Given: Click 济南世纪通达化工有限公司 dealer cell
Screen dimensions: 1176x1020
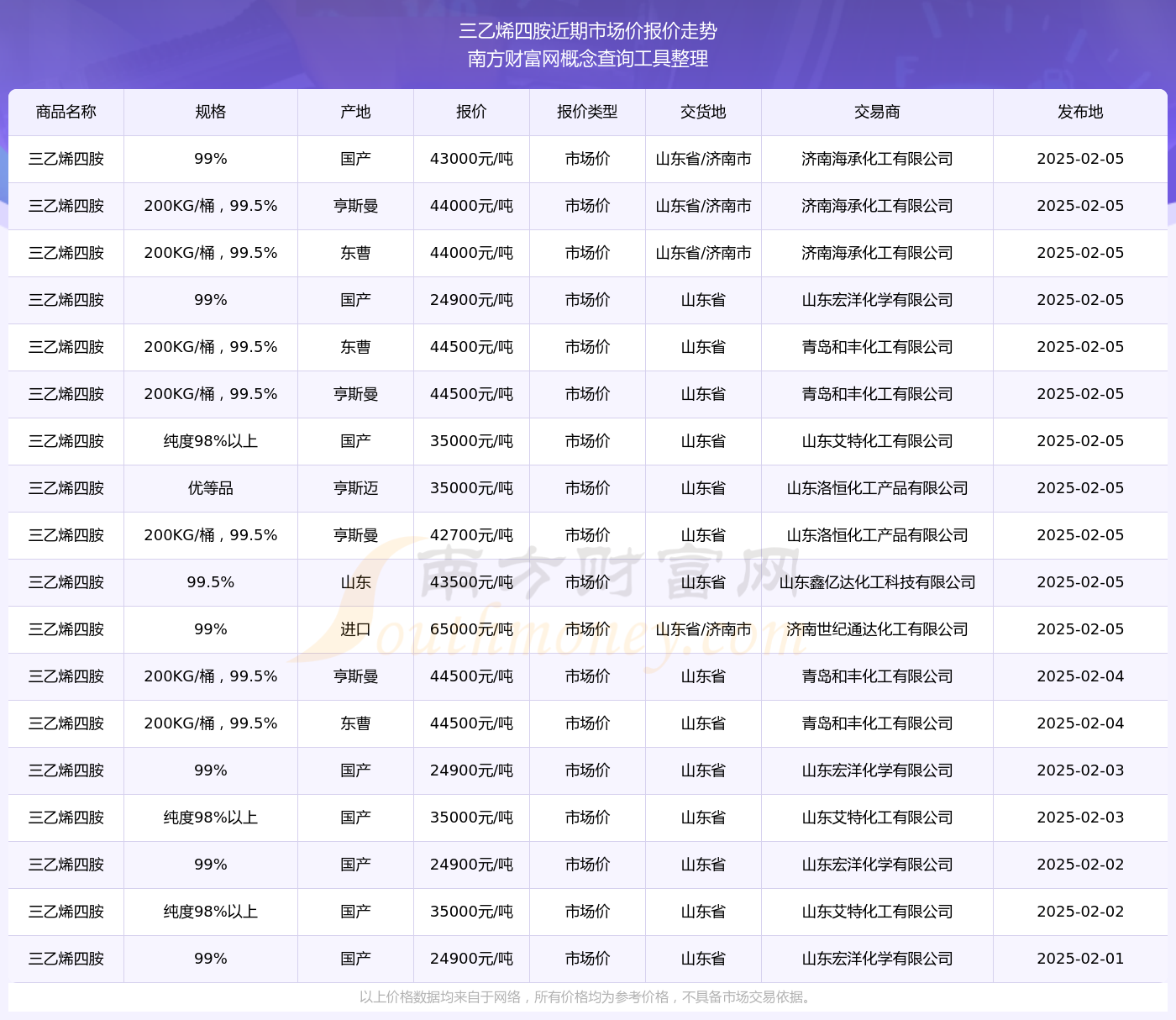Looking at the screenshot, I should pos(878,629).
